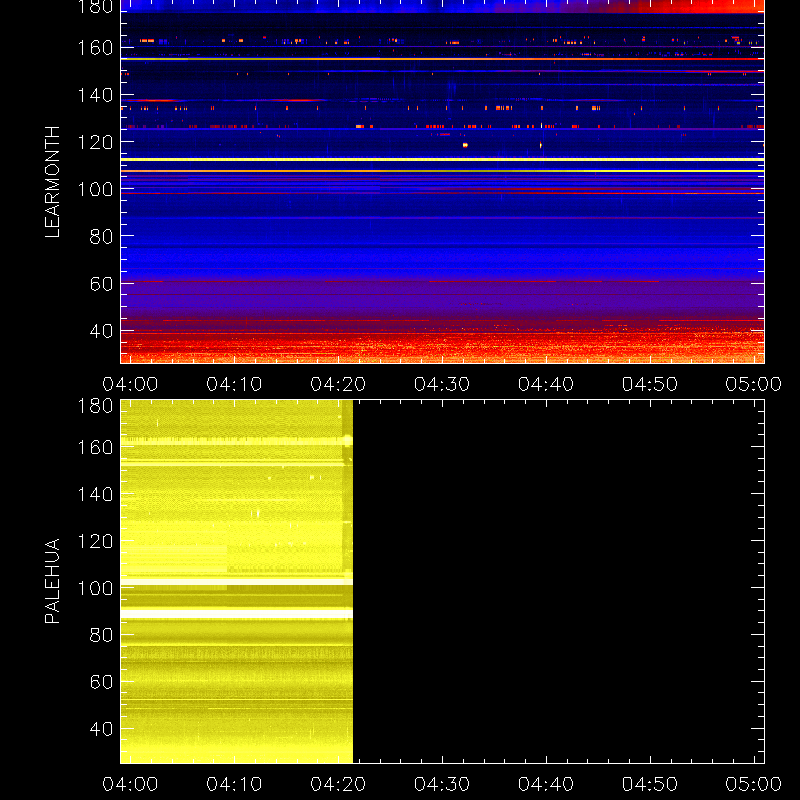Screen dimensions: 800x800
Task: Select the 40 frequency label on the Learmonth plot
Action: pyautogui.click(x=101, y=331)
